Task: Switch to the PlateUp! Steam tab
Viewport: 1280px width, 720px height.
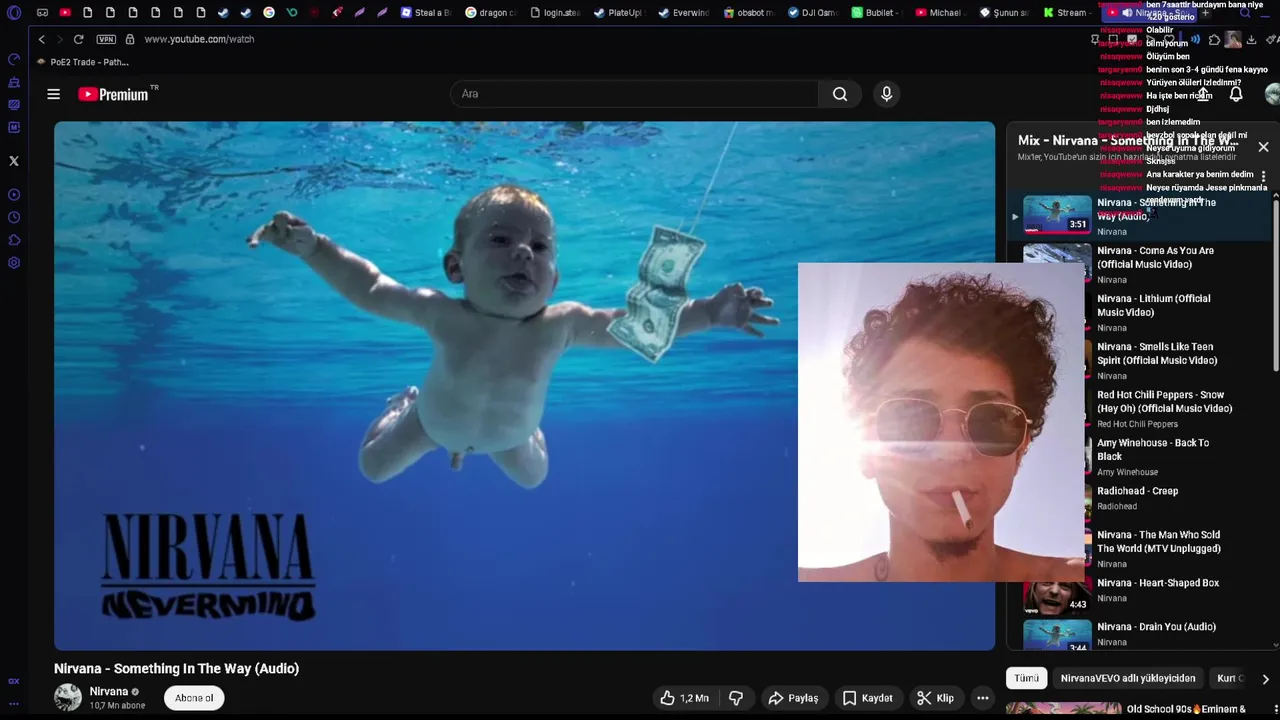Action: tap(618, 13)
